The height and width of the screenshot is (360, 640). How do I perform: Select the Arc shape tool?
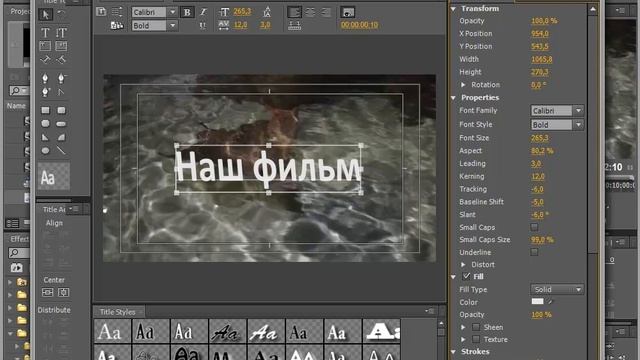coord(61,137)
